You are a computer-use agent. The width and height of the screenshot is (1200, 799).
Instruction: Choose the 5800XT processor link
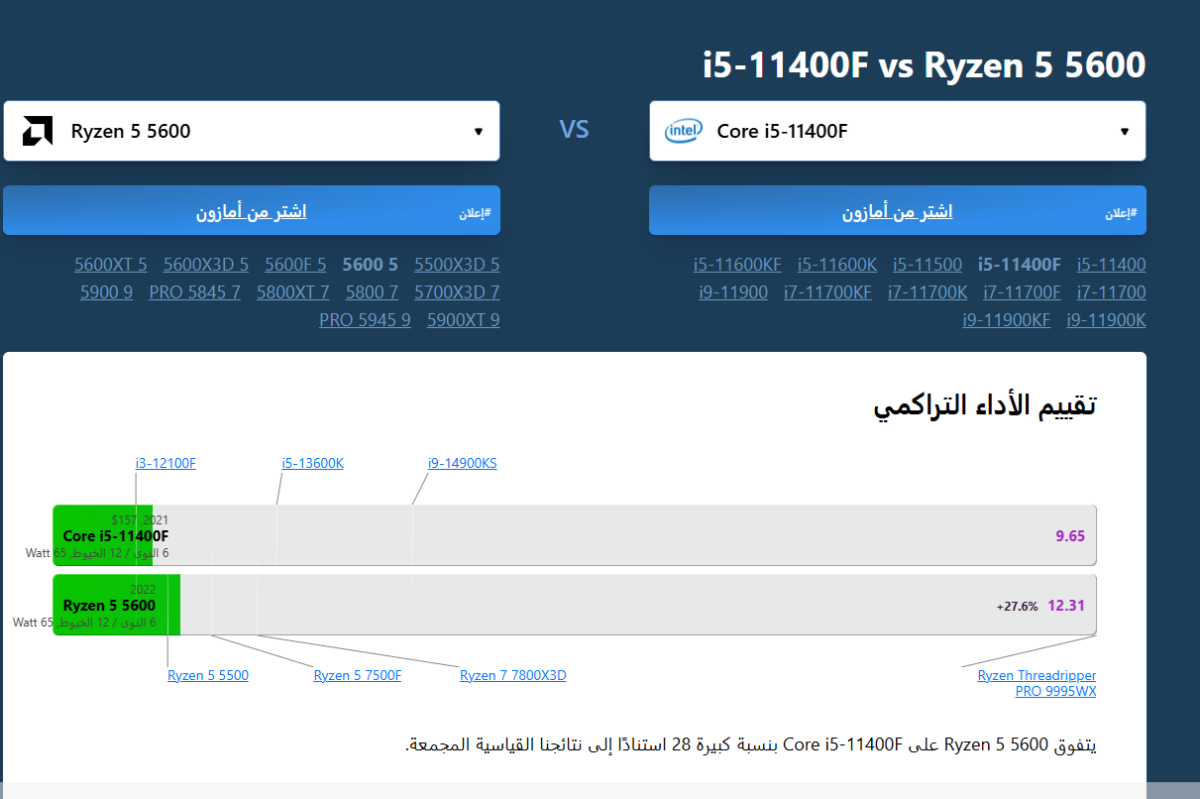[293, 292]
